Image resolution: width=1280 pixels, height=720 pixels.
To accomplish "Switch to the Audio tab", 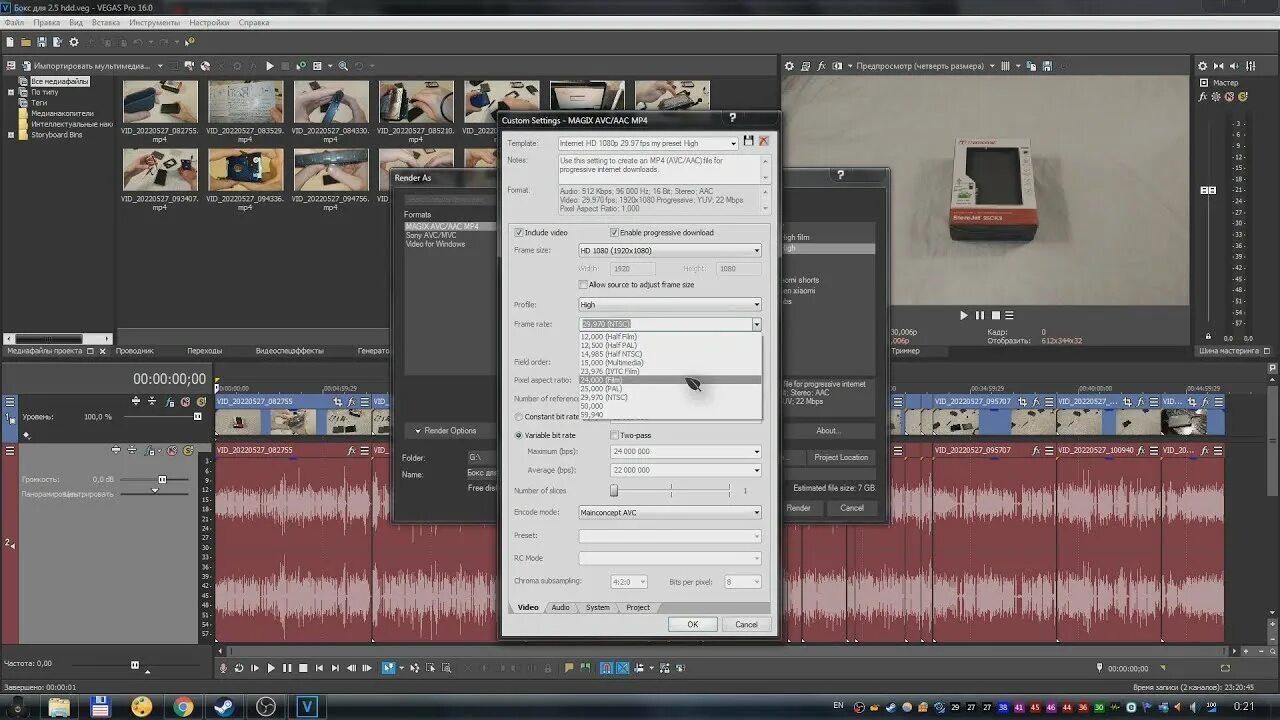I will tap(560, 607).
